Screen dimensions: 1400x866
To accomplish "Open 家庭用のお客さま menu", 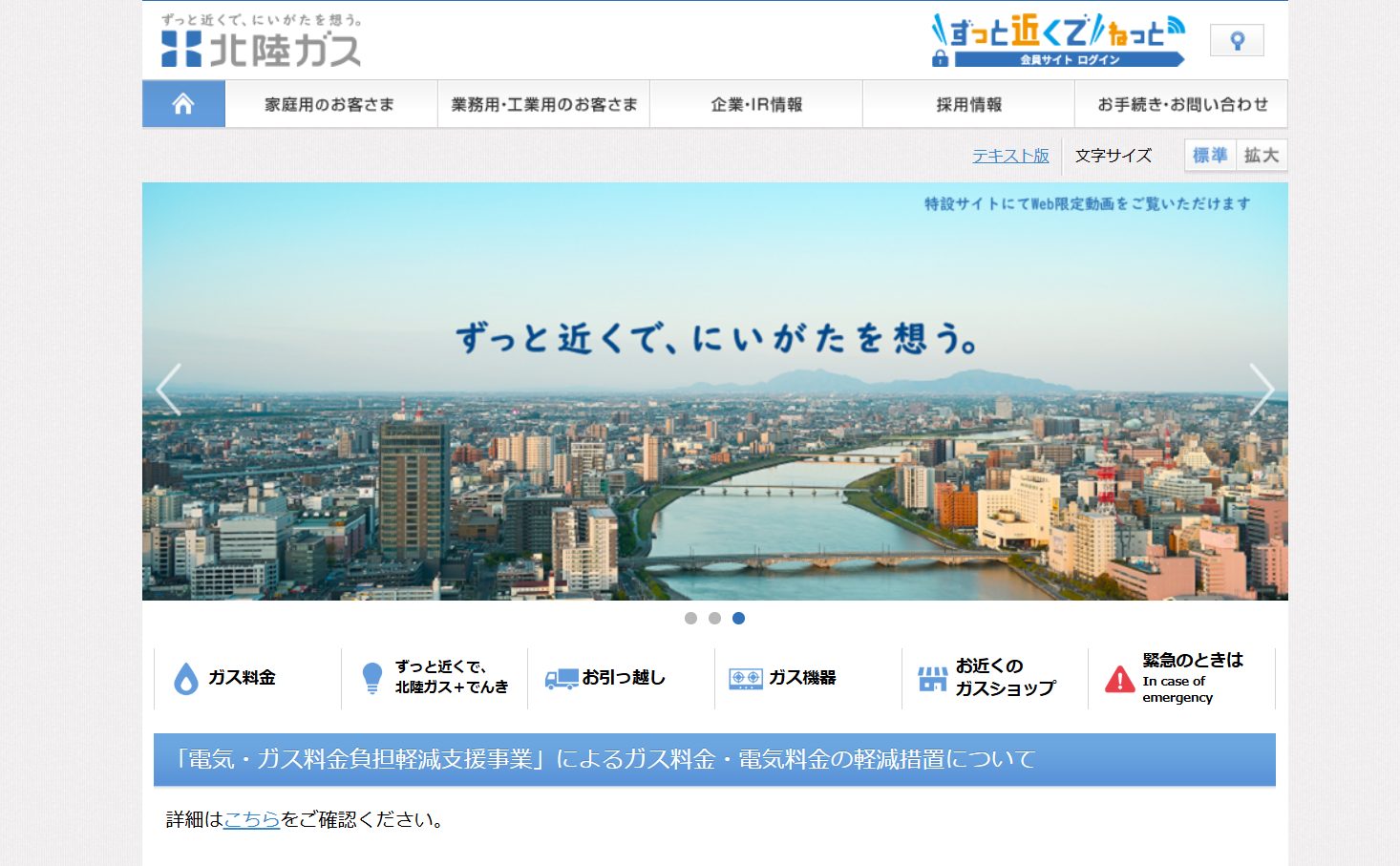I will pyautogui.click(x=330, y=104).
